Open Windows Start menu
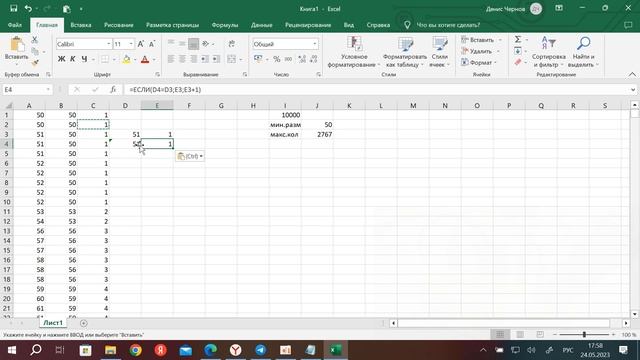This screenshot has width=640, height=360. click(11, 350)
